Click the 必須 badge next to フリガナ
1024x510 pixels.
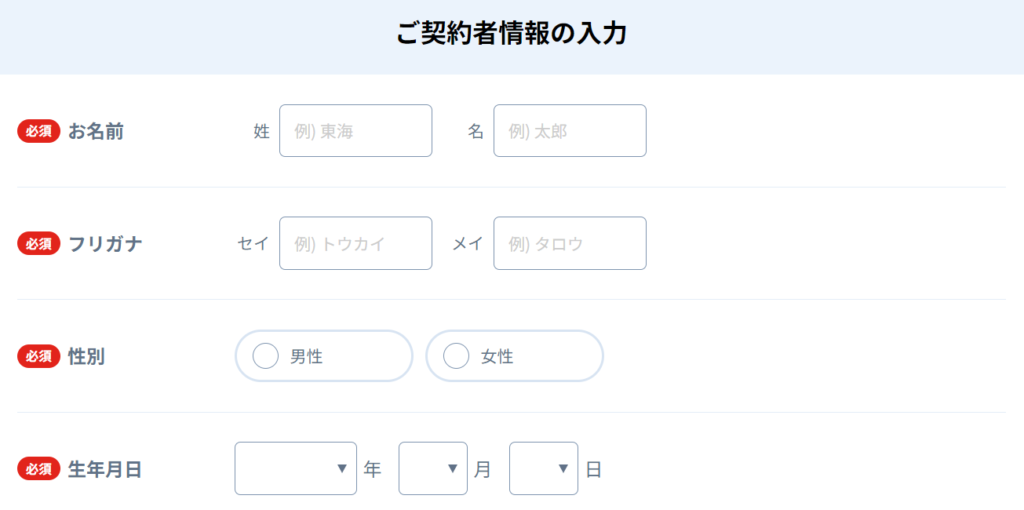[x=39, y=243]
